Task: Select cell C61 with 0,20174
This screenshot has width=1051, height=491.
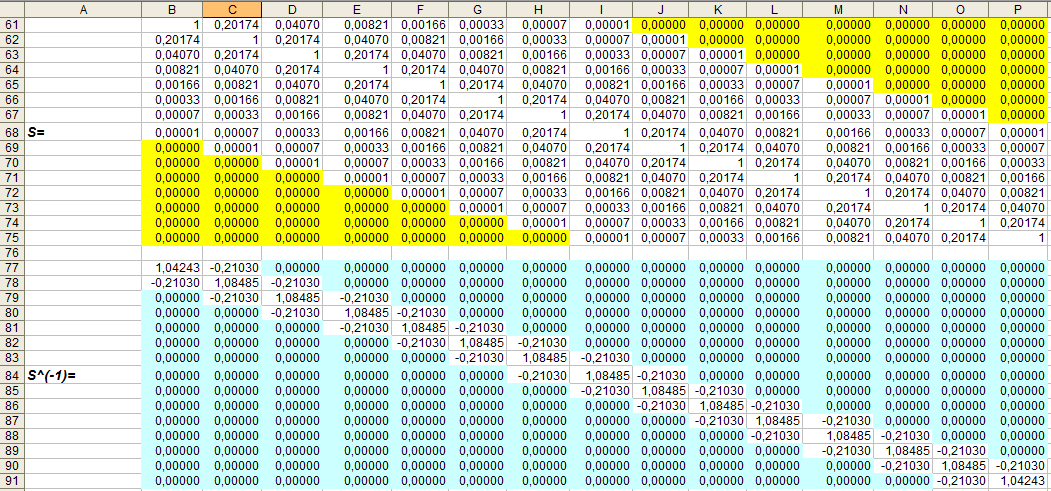Action: click(x=232, y=25)
